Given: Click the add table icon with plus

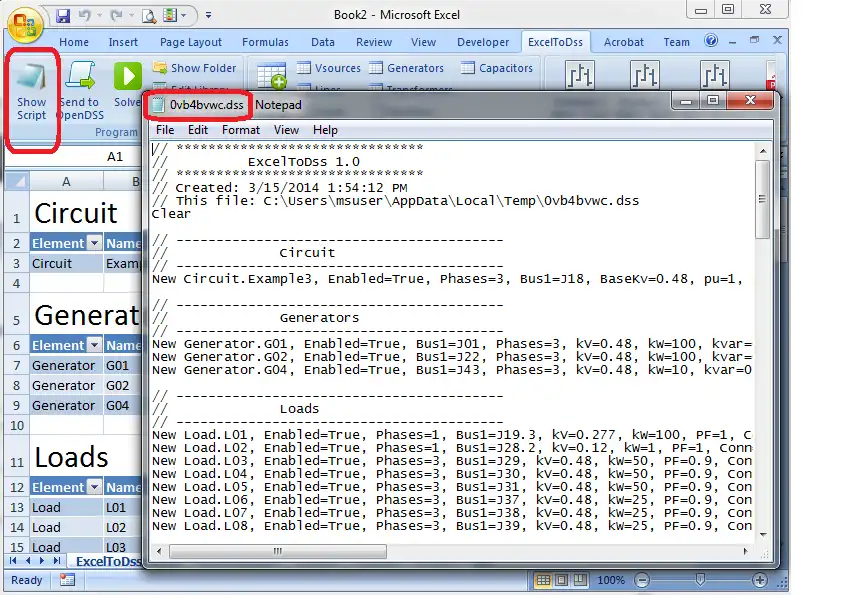Looking at the screenshot, I should (271, 76).
